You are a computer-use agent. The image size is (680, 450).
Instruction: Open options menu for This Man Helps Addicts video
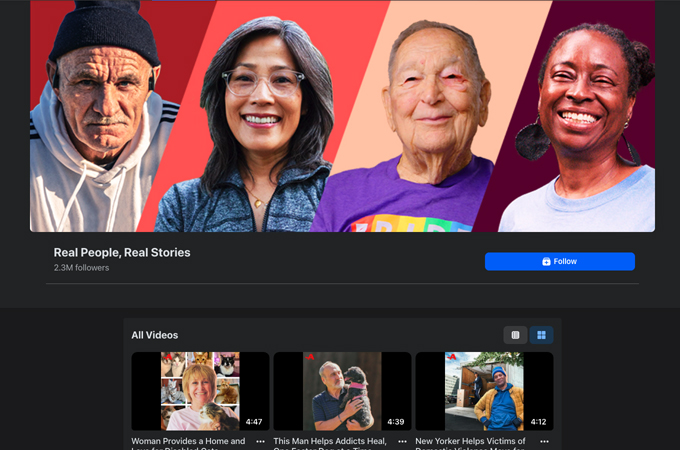[x=402, y=441]
